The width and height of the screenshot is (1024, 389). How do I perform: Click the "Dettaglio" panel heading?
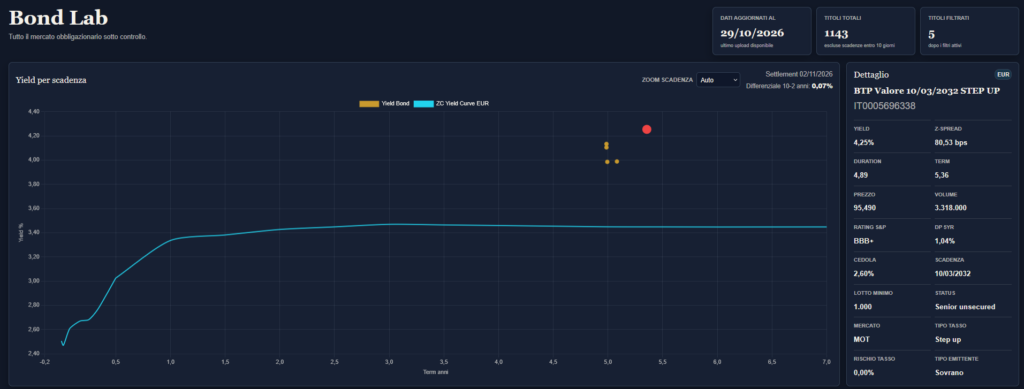click(x=871, y=75)
